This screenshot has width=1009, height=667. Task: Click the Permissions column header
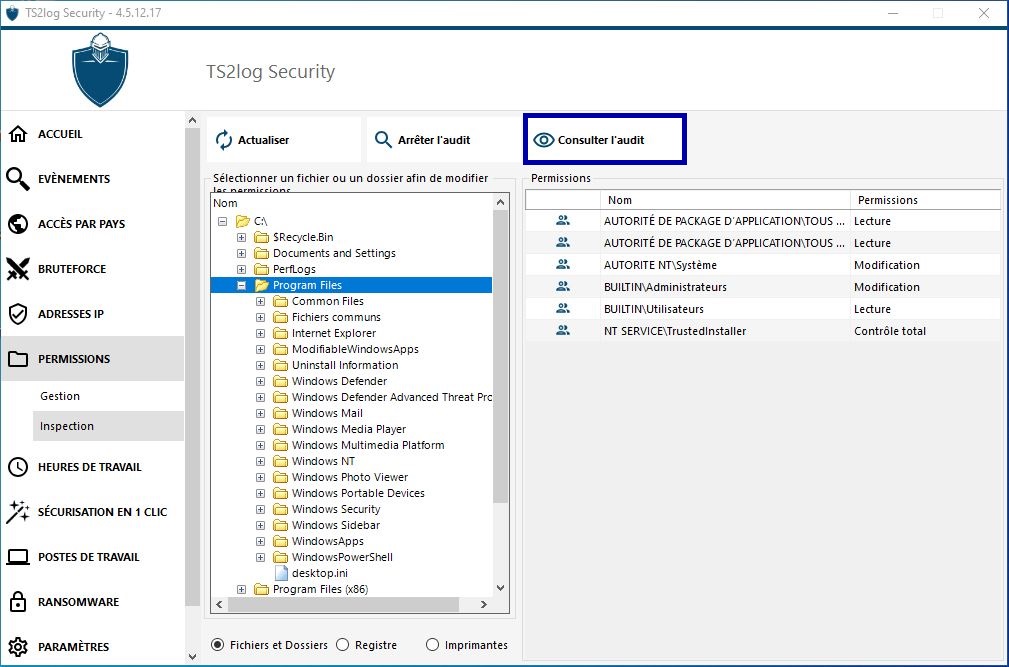point(925,200)
